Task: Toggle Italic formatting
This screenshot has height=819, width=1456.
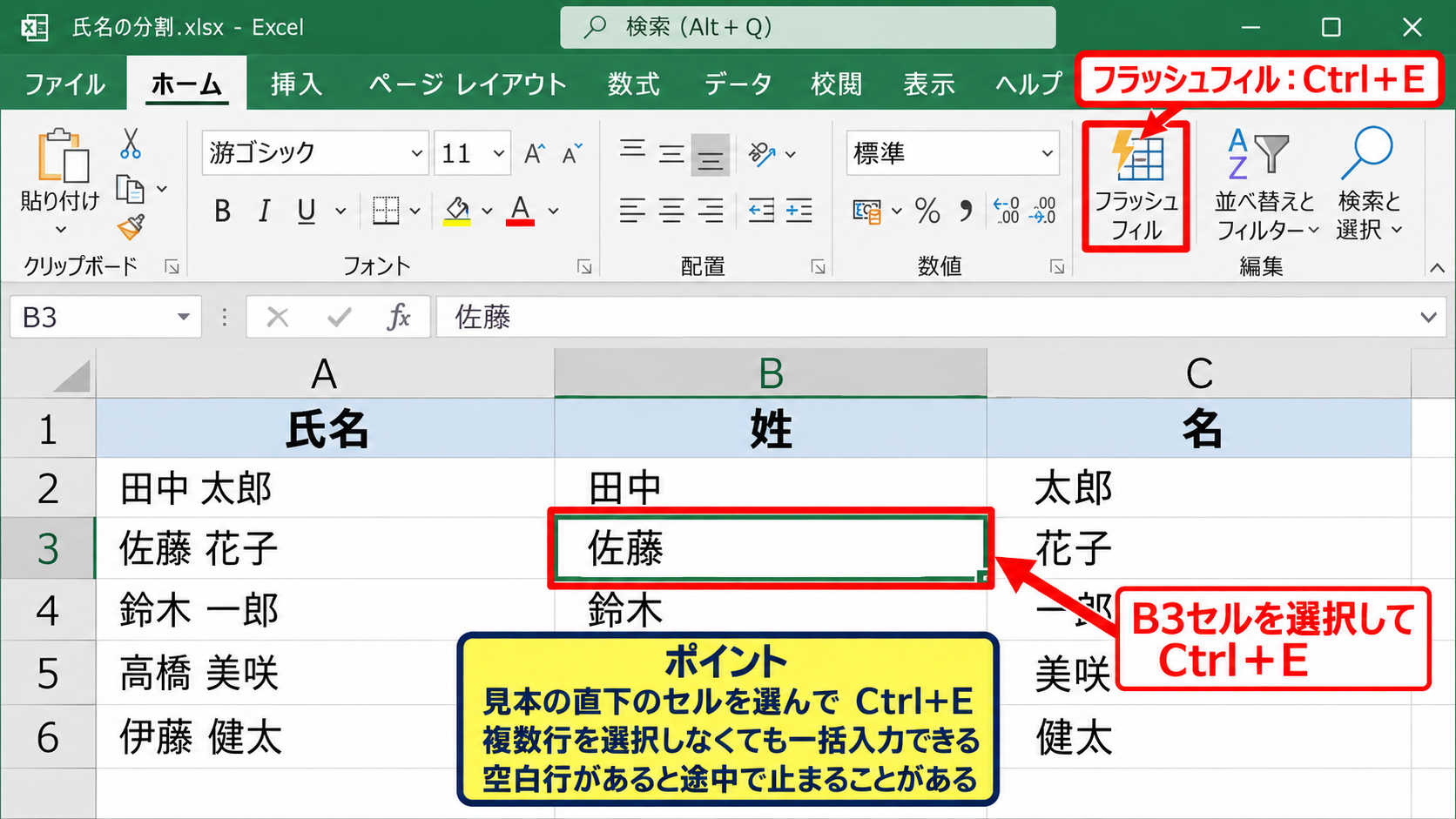Action: pos(264,211)
